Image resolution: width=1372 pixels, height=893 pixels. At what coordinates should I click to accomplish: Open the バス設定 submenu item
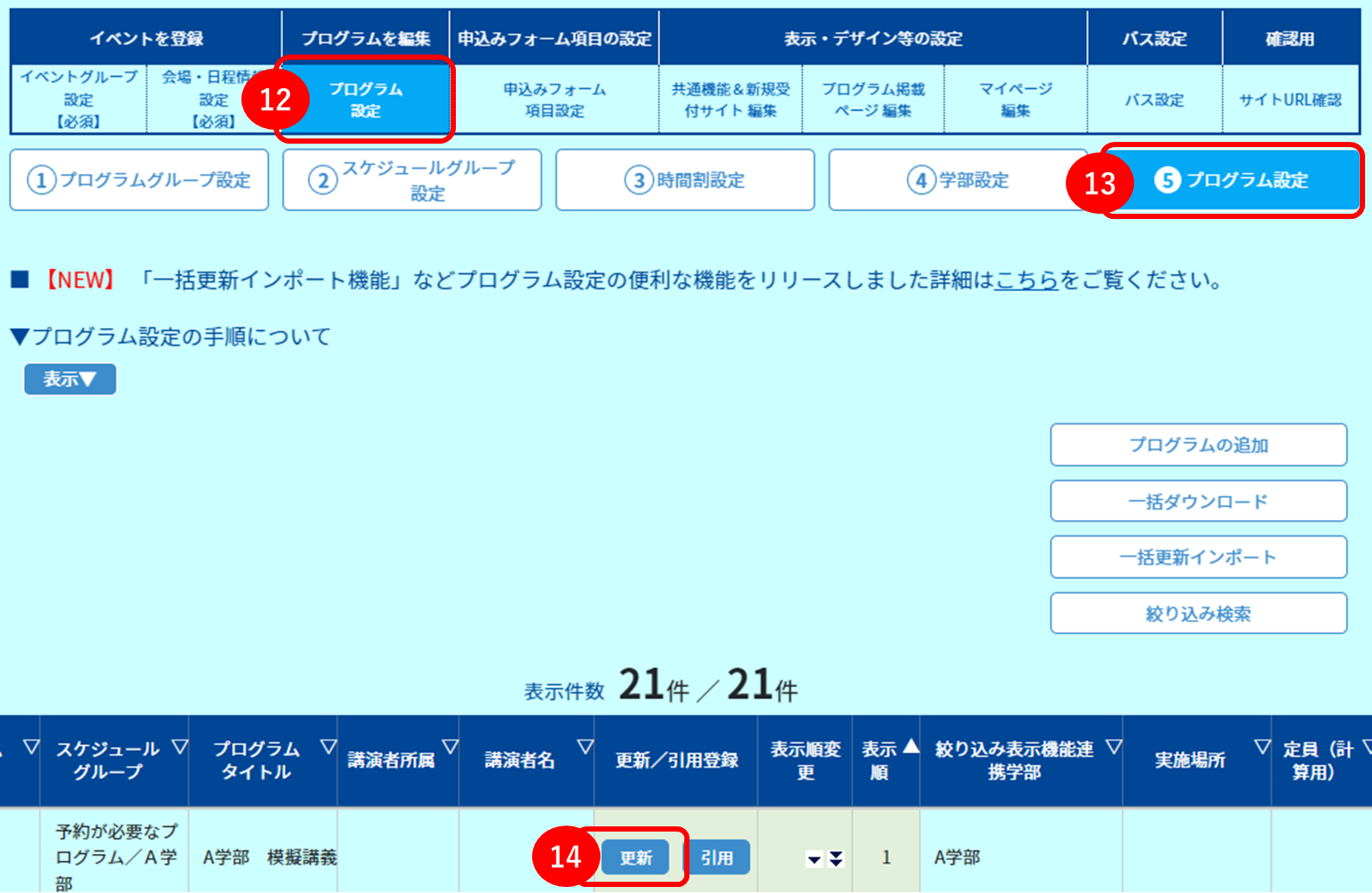coord(1155,100)
